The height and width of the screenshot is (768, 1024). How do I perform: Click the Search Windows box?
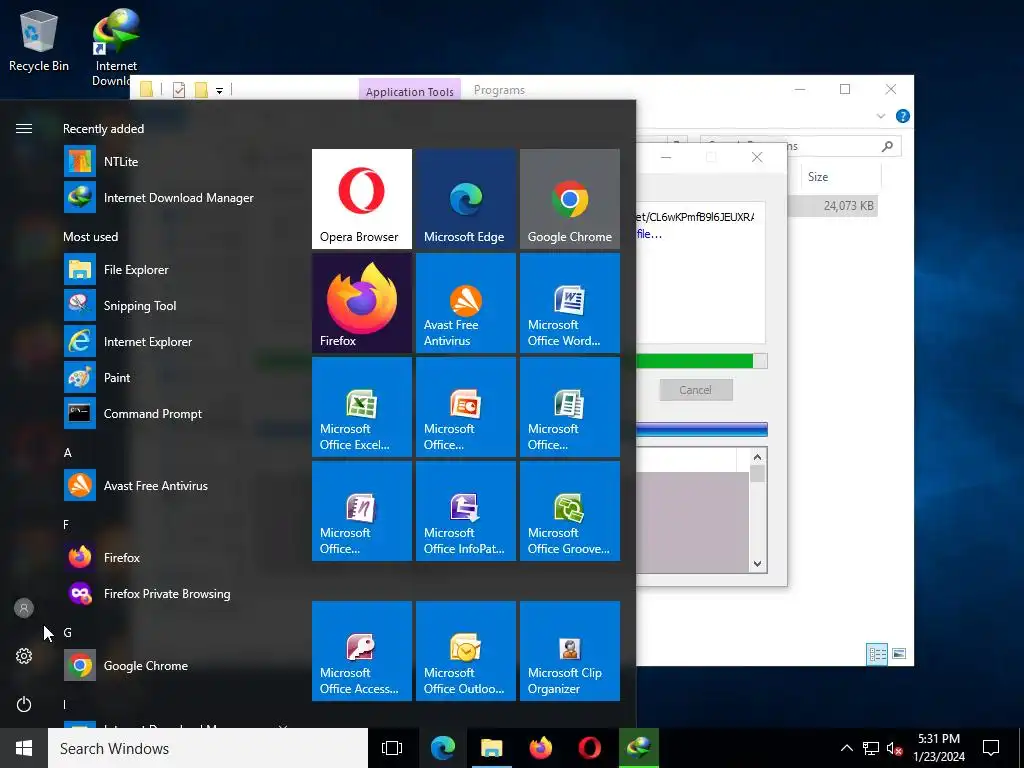click(208, 748)
